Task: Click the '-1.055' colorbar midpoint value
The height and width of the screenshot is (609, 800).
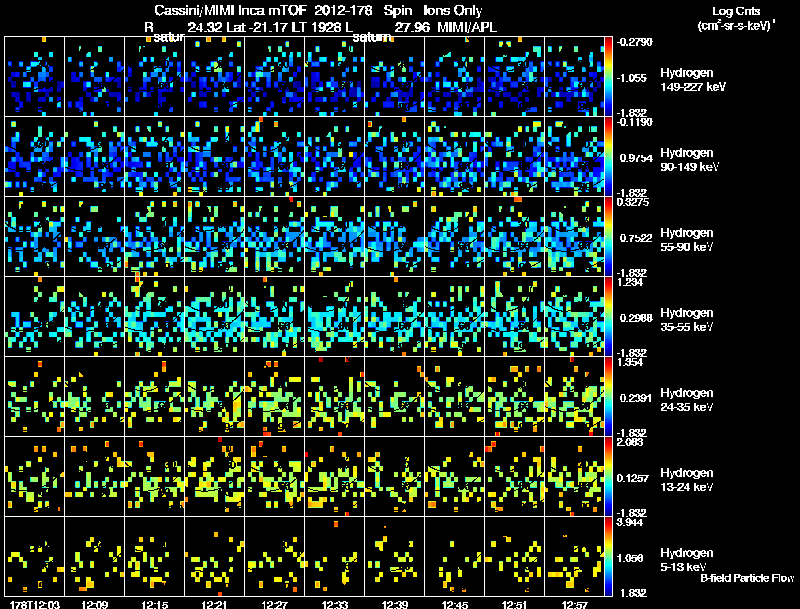Action: (632, 78)
